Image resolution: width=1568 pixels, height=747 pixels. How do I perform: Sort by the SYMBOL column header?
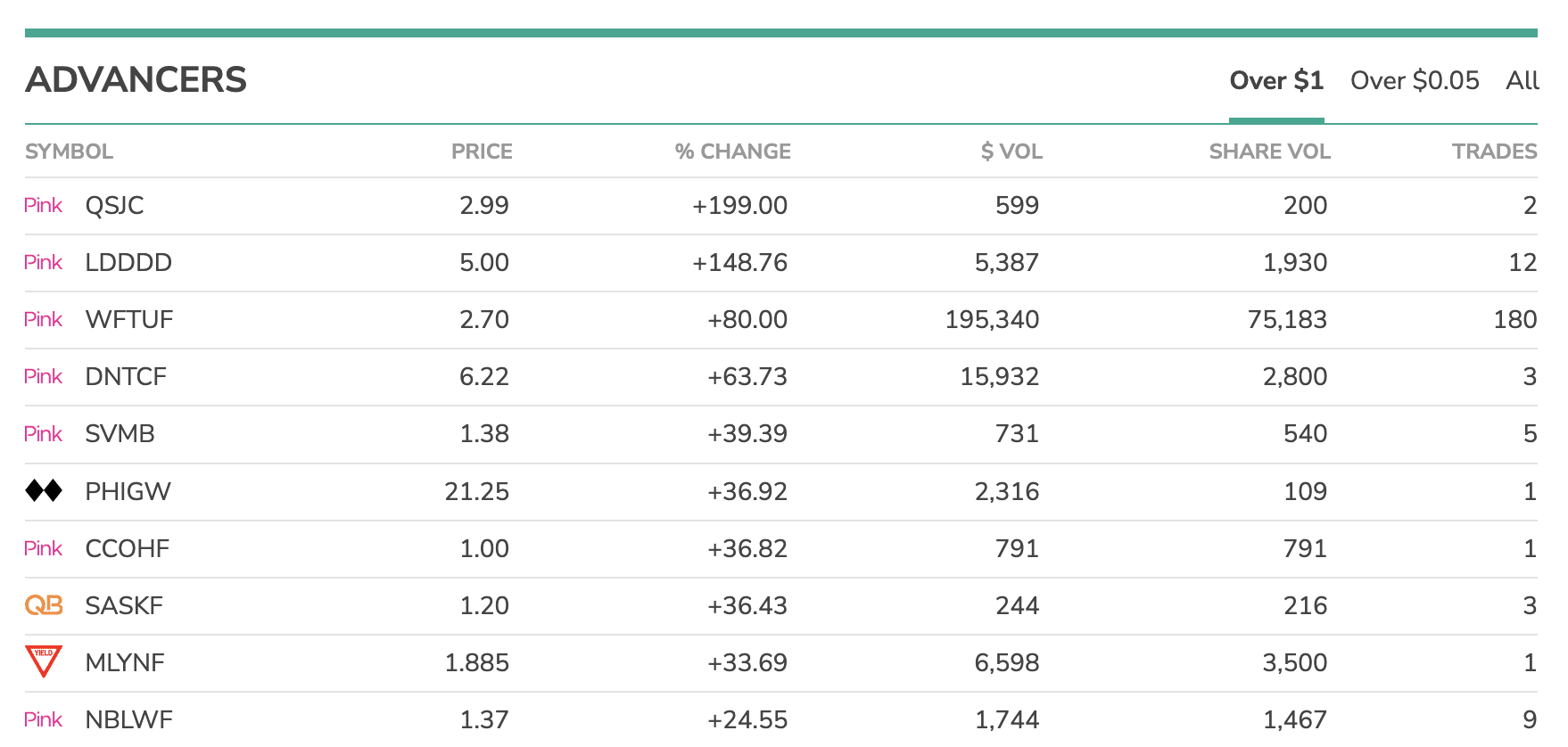(70, 152)
